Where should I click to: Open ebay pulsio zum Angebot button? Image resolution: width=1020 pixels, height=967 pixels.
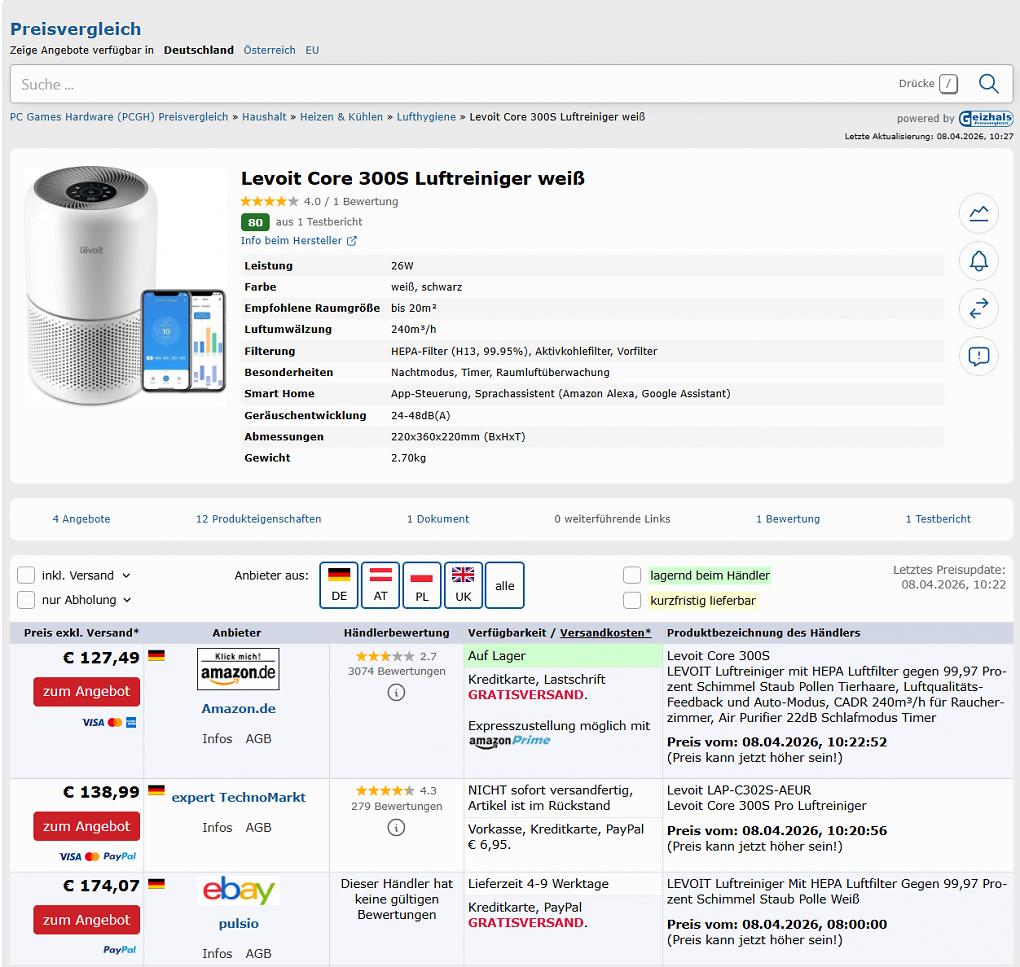click(x=87, y=920)
